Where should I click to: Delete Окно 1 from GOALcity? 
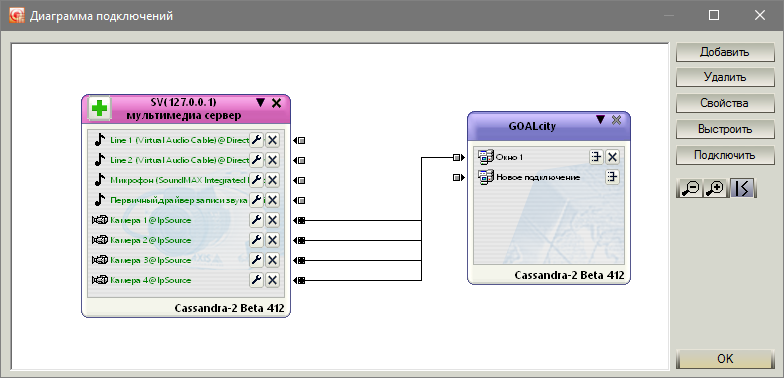coord(612,157)
